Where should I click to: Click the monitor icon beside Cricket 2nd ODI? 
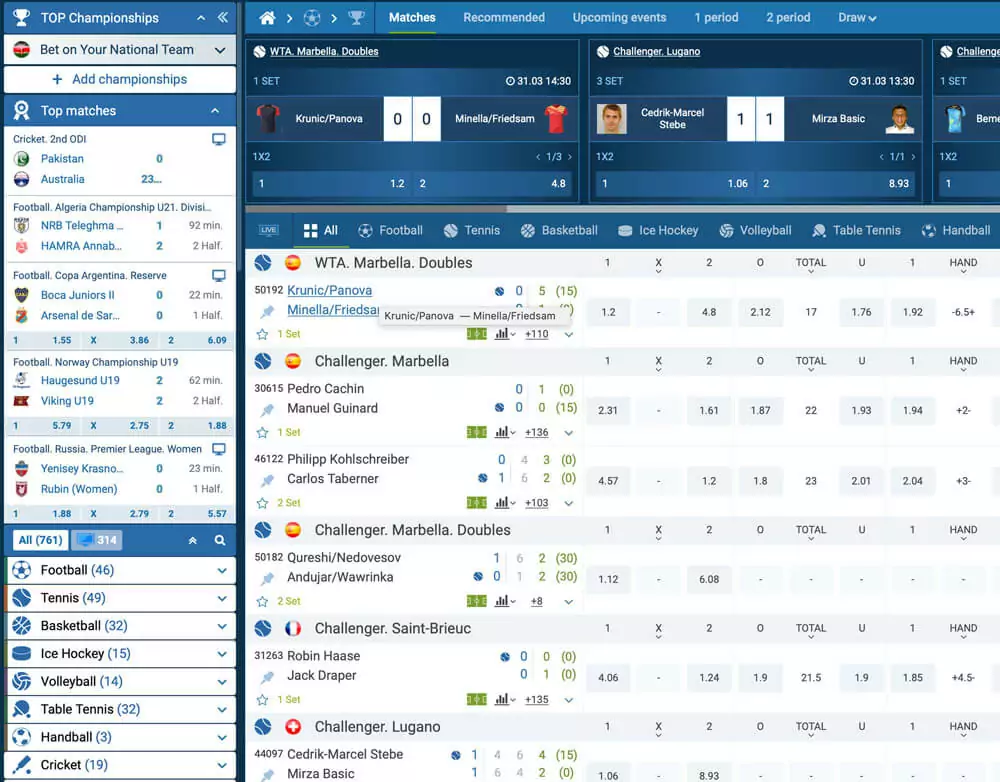[x=219, y=140]
